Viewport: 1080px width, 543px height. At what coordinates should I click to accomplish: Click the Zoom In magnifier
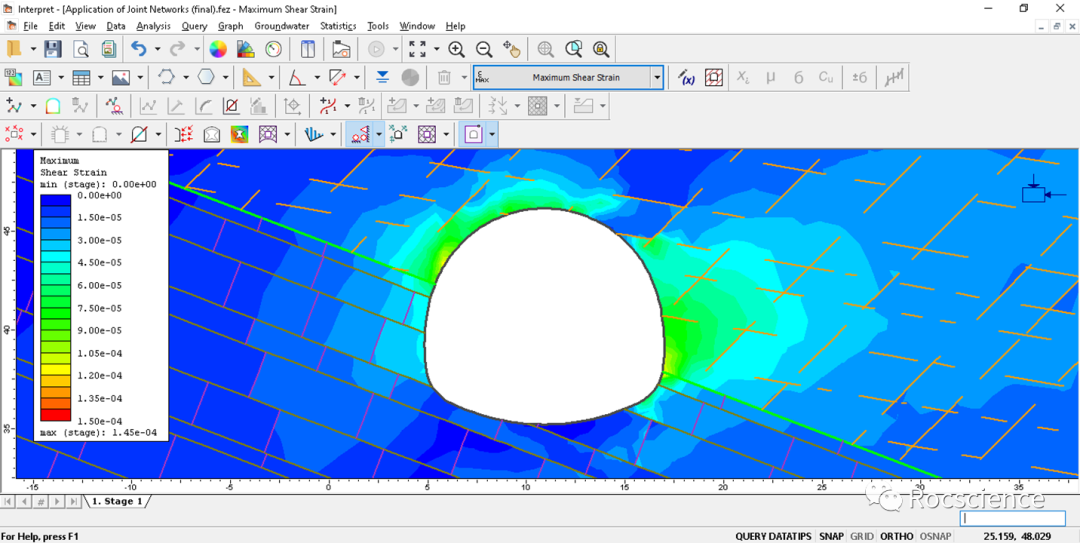click(456, 49)
